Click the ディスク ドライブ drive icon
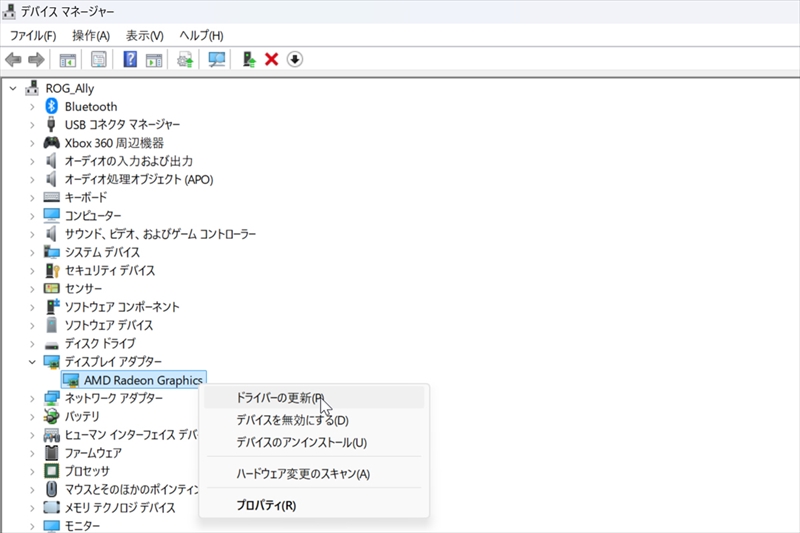 [x=52, y=345]
